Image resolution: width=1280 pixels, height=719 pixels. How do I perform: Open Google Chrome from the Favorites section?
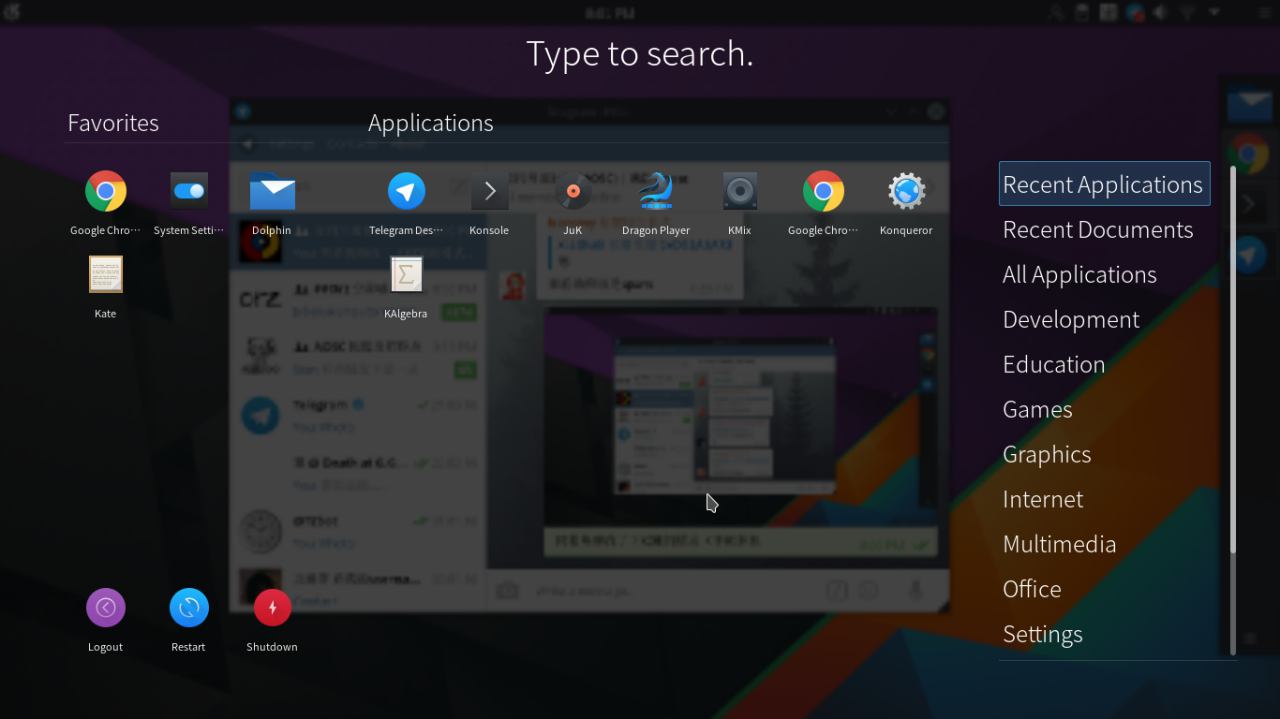105,191
